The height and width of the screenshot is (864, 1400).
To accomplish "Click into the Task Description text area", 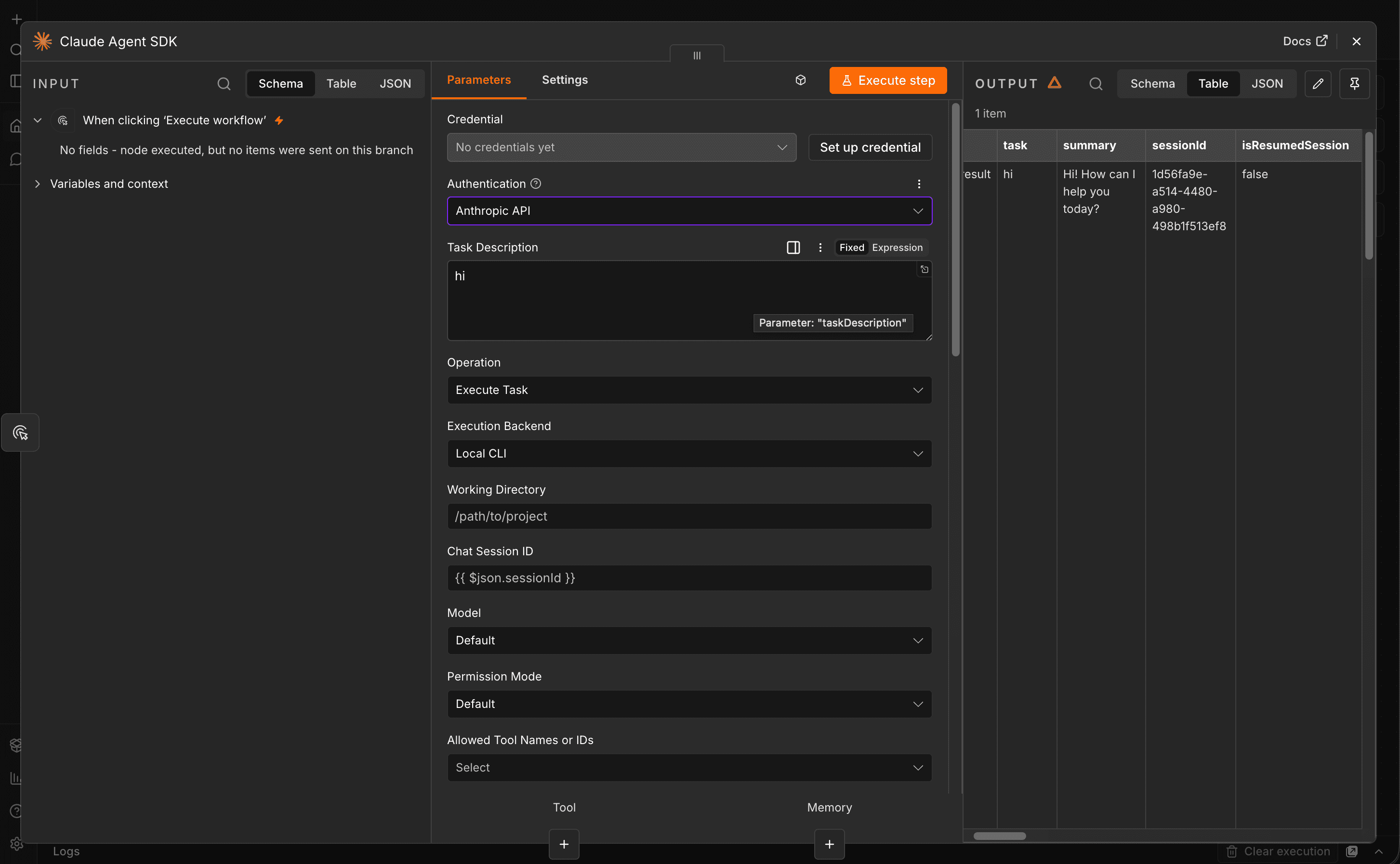I will [689, 301].
